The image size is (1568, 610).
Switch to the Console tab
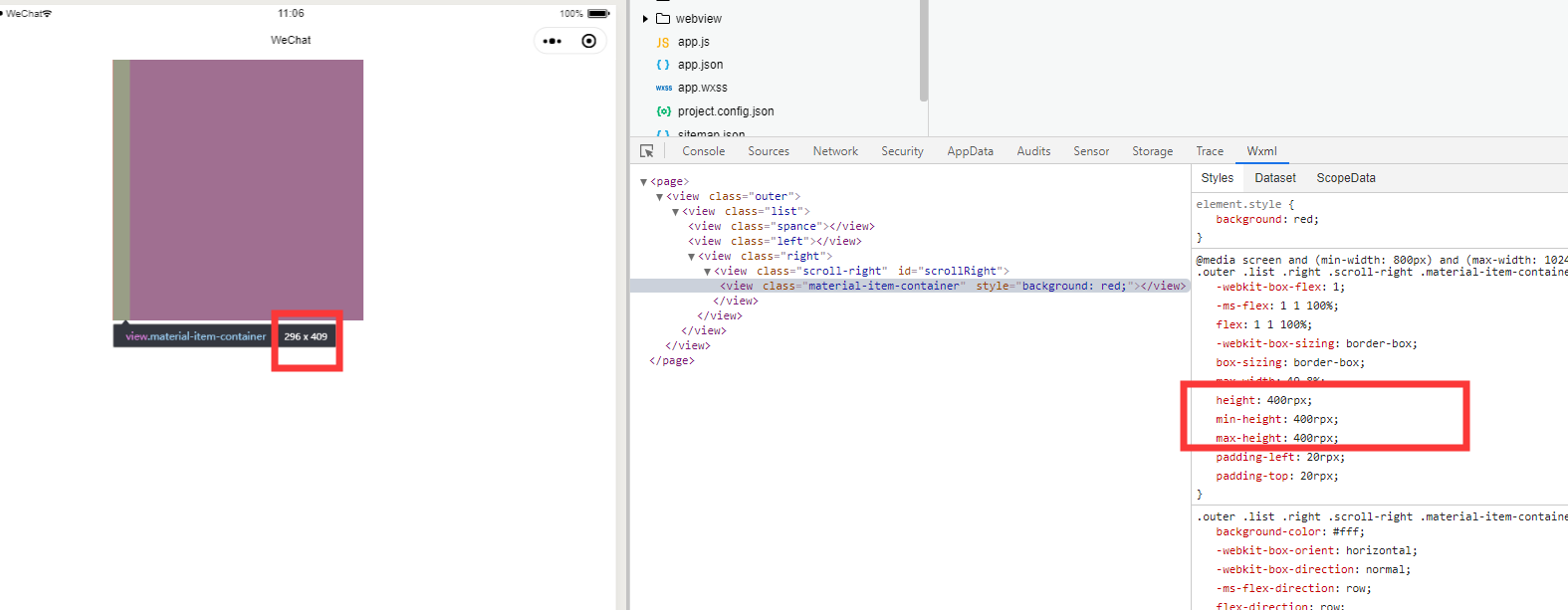click(704, 151)
